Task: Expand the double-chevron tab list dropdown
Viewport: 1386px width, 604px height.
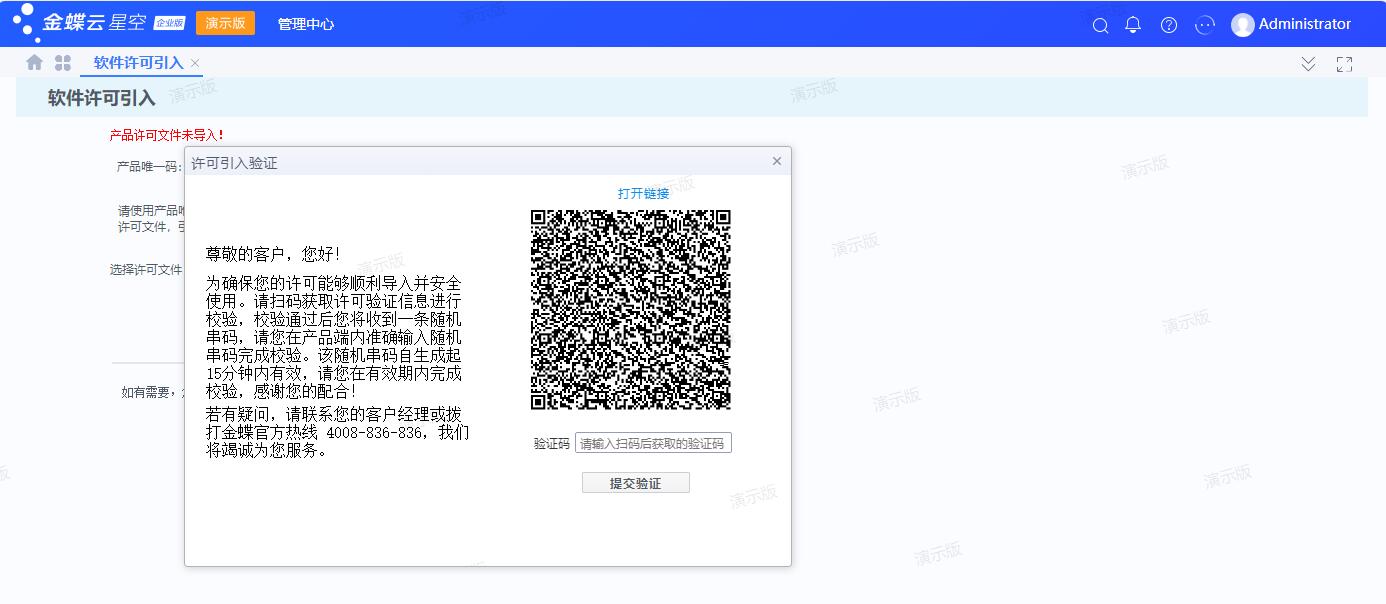Action: [1308, 64]
